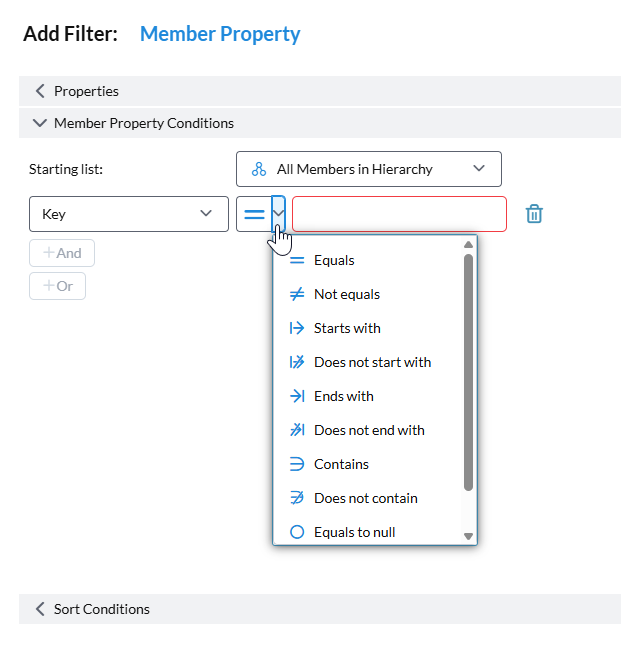Click the empty condition value field
The width and height of the screenshot is (621, 645).
(399, 214)
